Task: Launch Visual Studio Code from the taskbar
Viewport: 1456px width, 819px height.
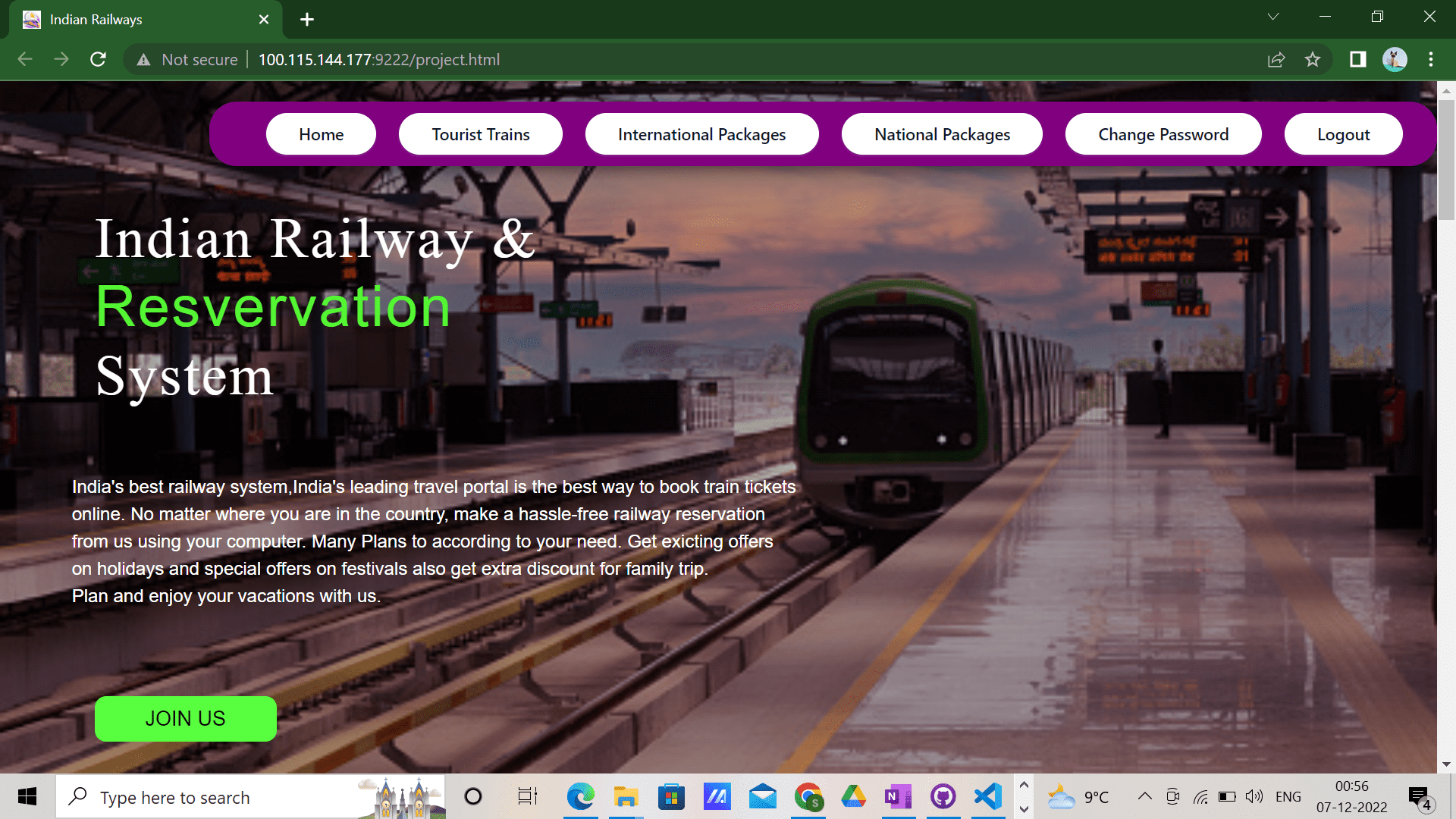Action: point(987,796)
